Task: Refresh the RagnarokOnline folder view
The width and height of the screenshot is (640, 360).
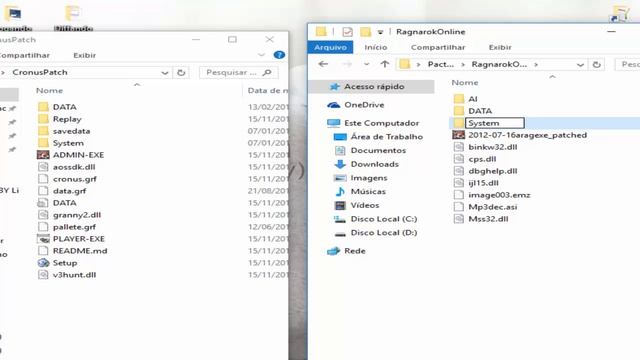Action: pos(596,64)
